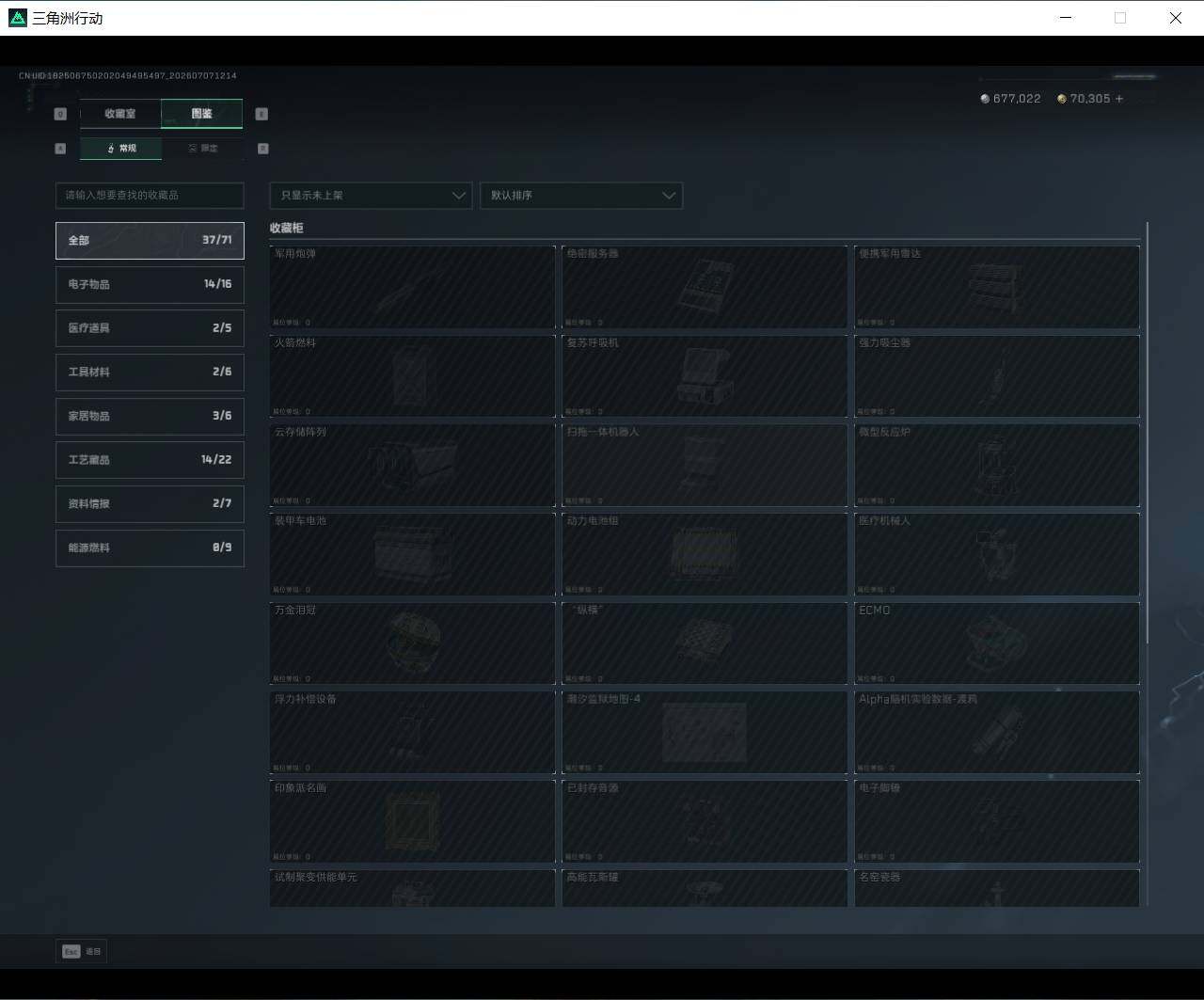1204x1000 pixels.
Task: Select the 全部 37/71 category
Action: coord(150,240)
